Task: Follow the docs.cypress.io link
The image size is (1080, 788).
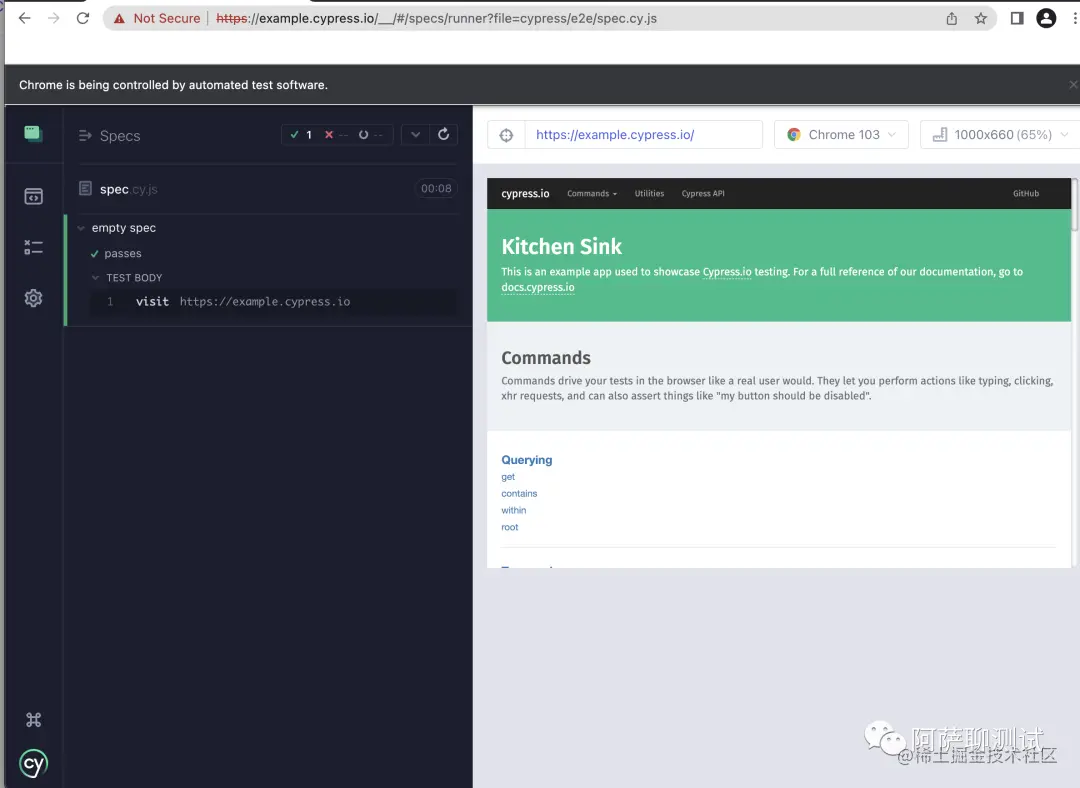Action: [x=538, y=288]
